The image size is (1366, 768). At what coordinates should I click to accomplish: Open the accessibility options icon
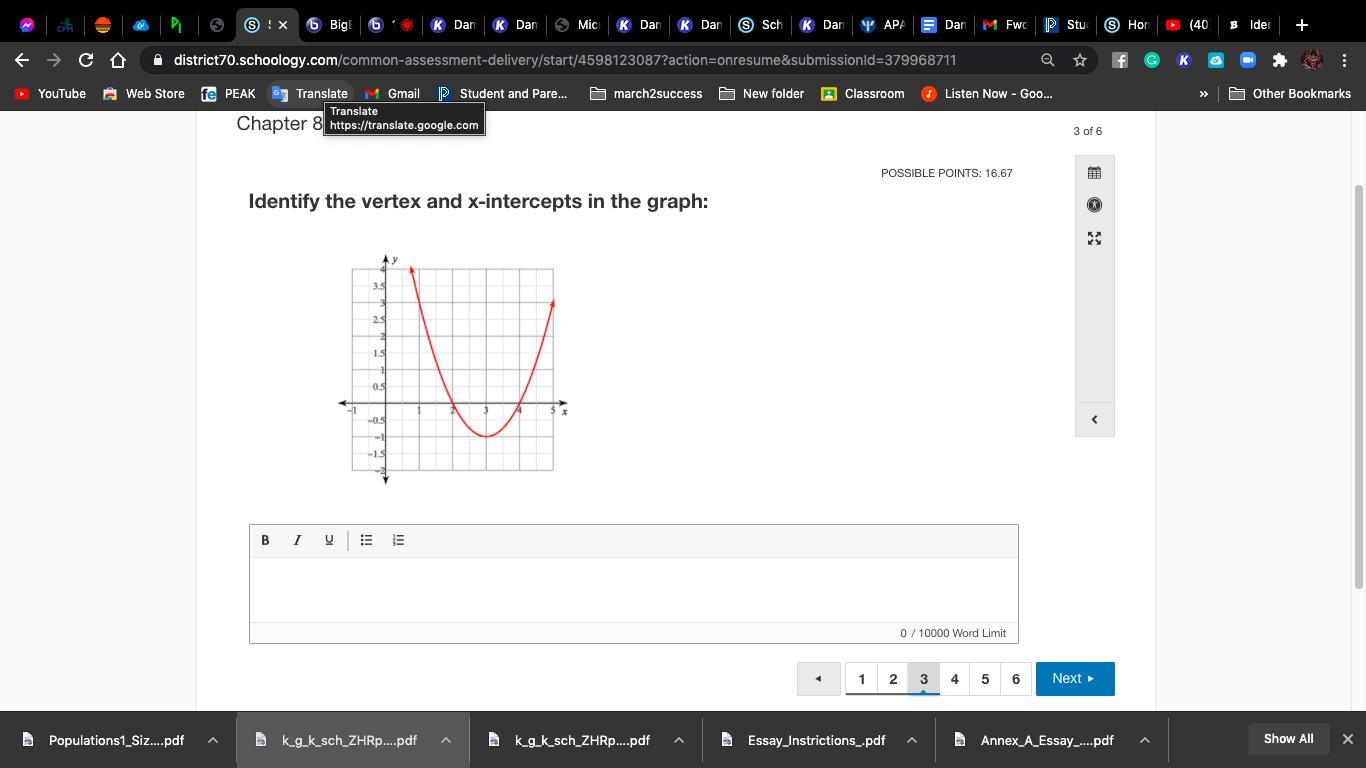click(x=1094, y=205)
